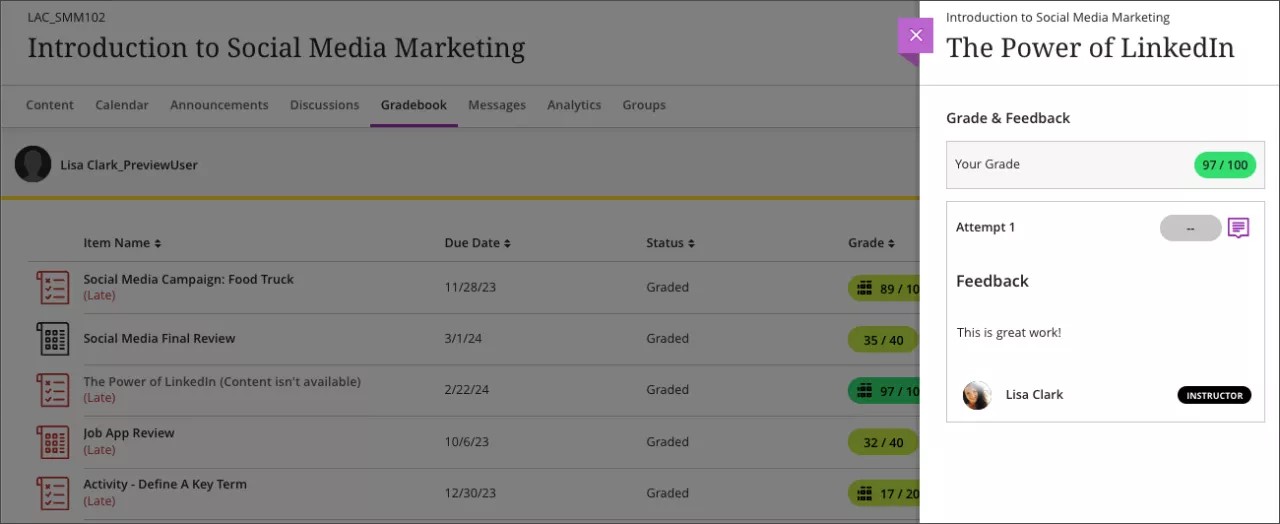Click the Social Media Campaign assignment icon
Image resolution: width=1280 pixels, height=524 pixels.
point(53,287)
